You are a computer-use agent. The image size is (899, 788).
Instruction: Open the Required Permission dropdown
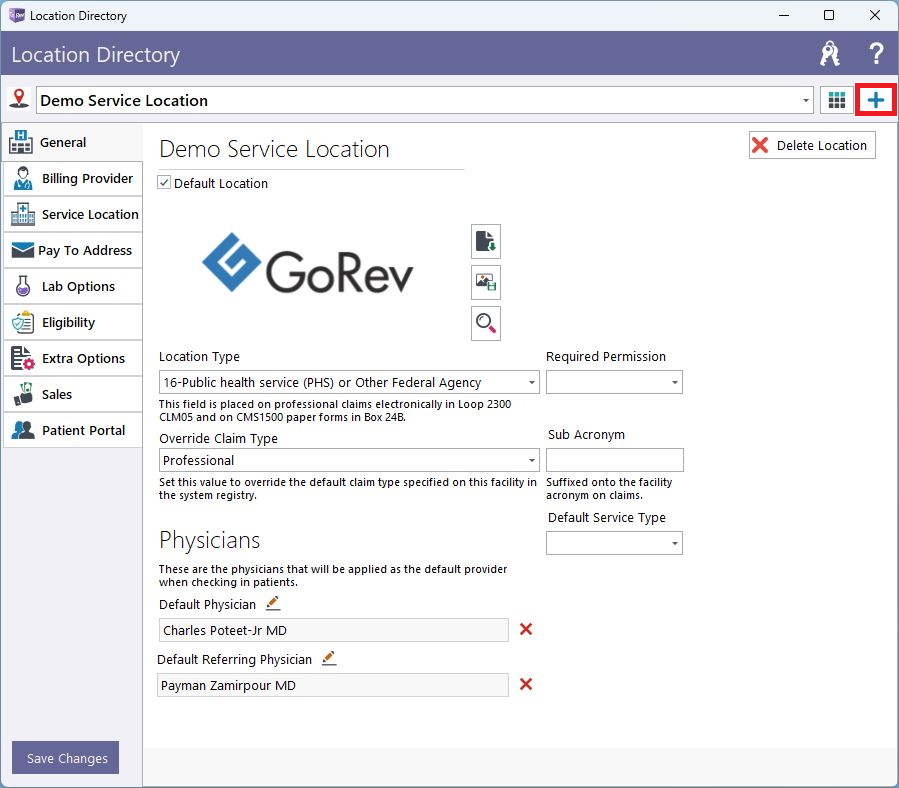pos(675,382)
